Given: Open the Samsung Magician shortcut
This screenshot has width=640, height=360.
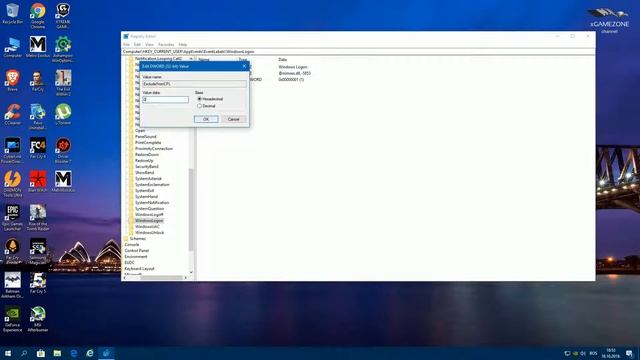Looking at the screenshot, I should [x=38, y=251].
